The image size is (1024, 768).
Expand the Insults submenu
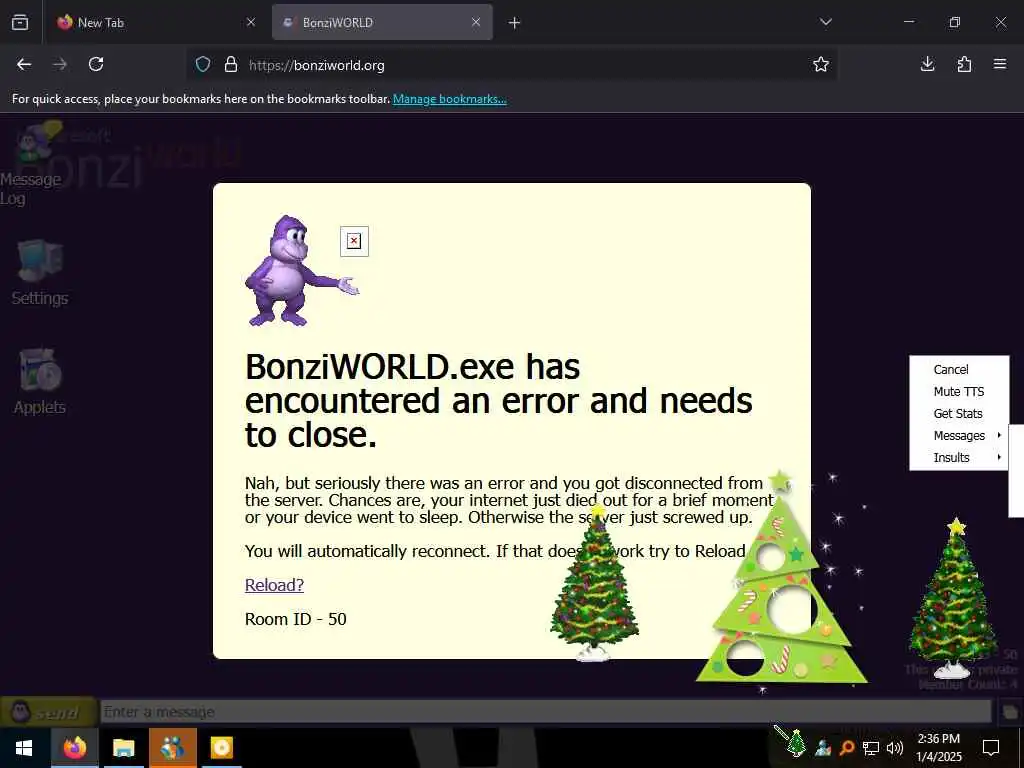click(959, 458)
